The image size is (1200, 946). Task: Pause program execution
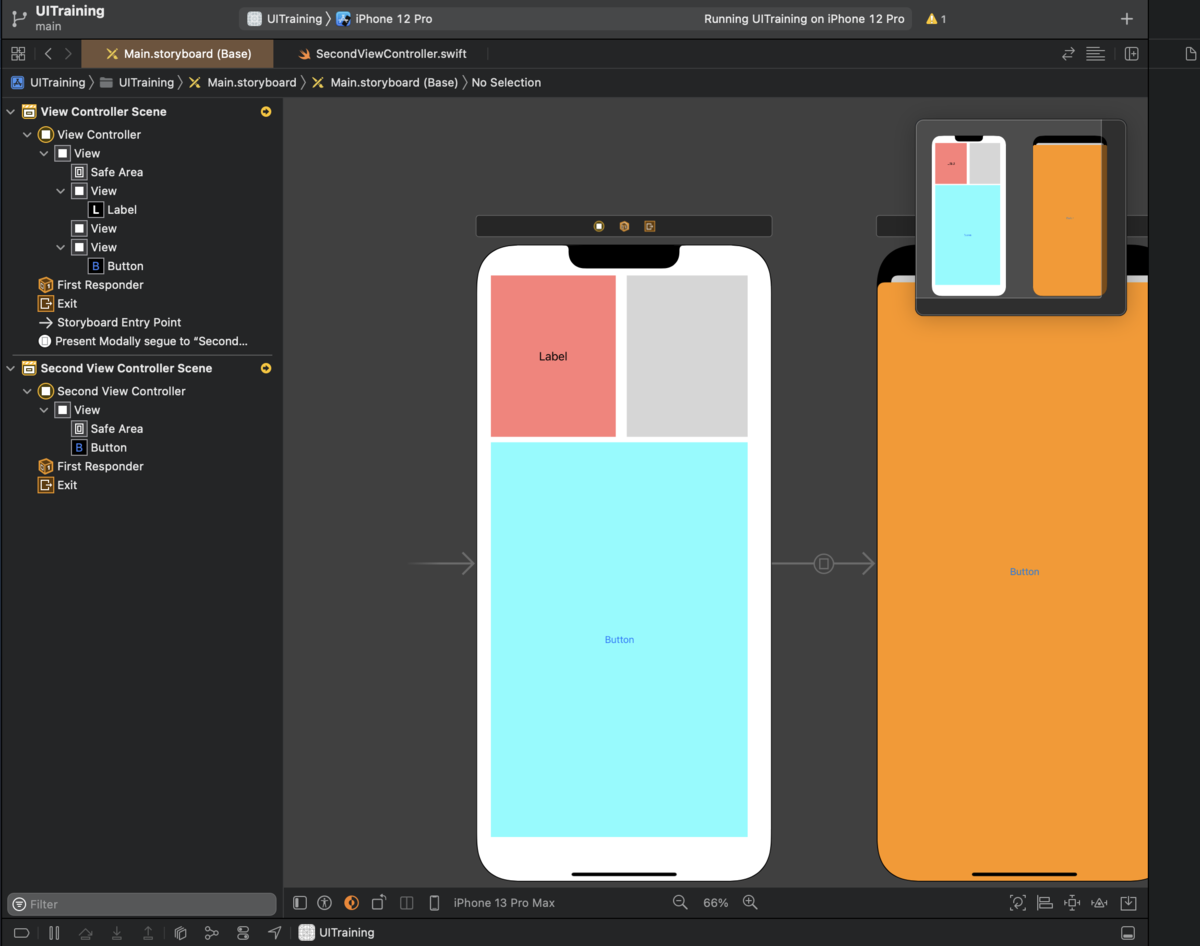click(54, 933)
